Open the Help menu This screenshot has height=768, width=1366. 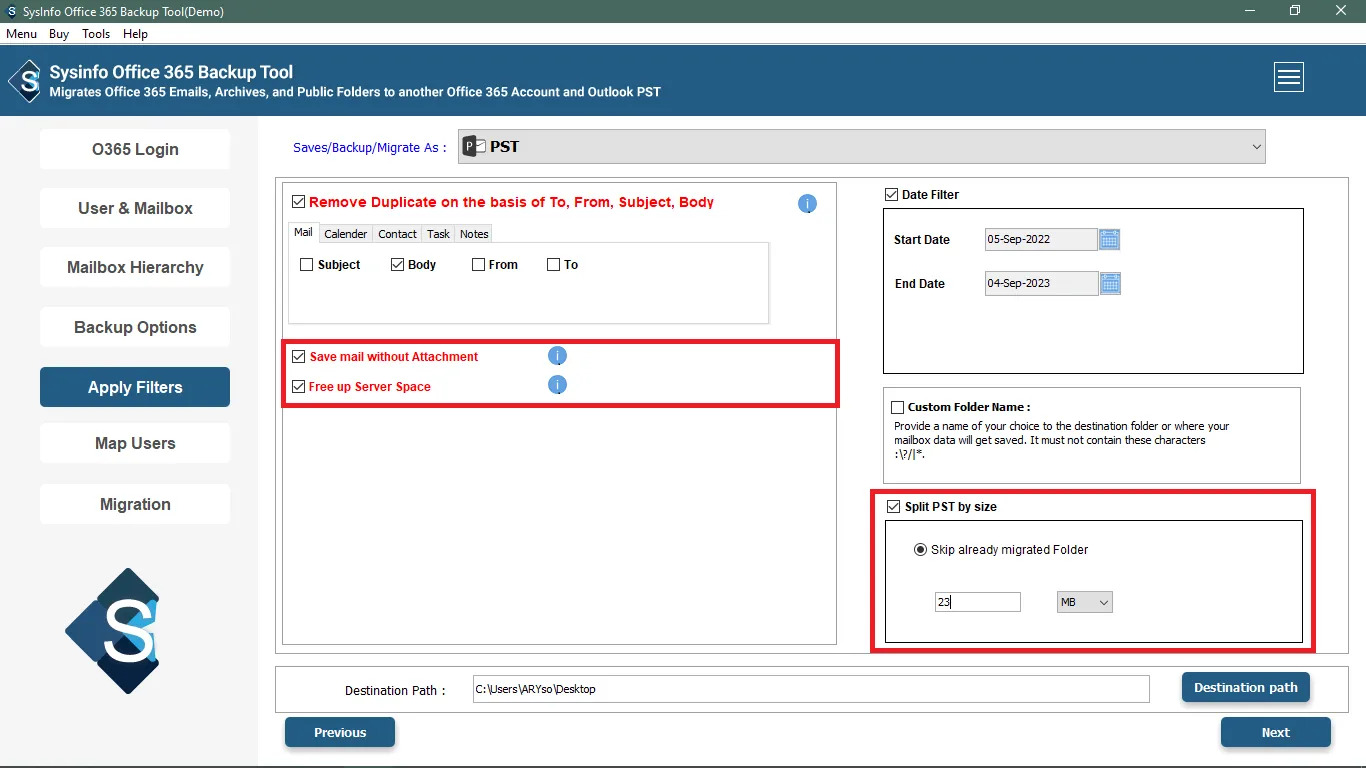point(135,34)
